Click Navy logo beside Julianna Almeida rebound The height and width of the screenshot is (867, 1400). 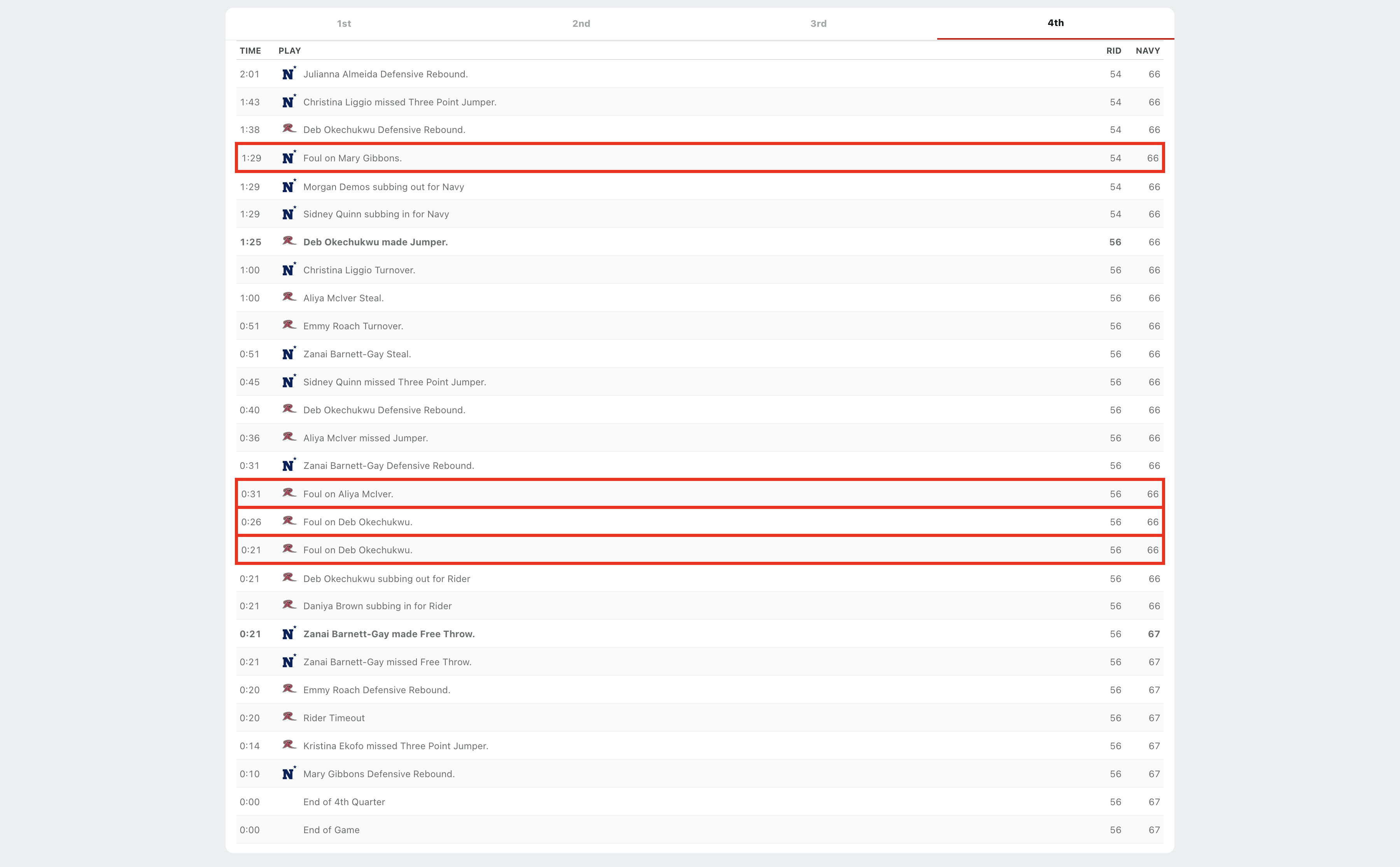point(289,74)
